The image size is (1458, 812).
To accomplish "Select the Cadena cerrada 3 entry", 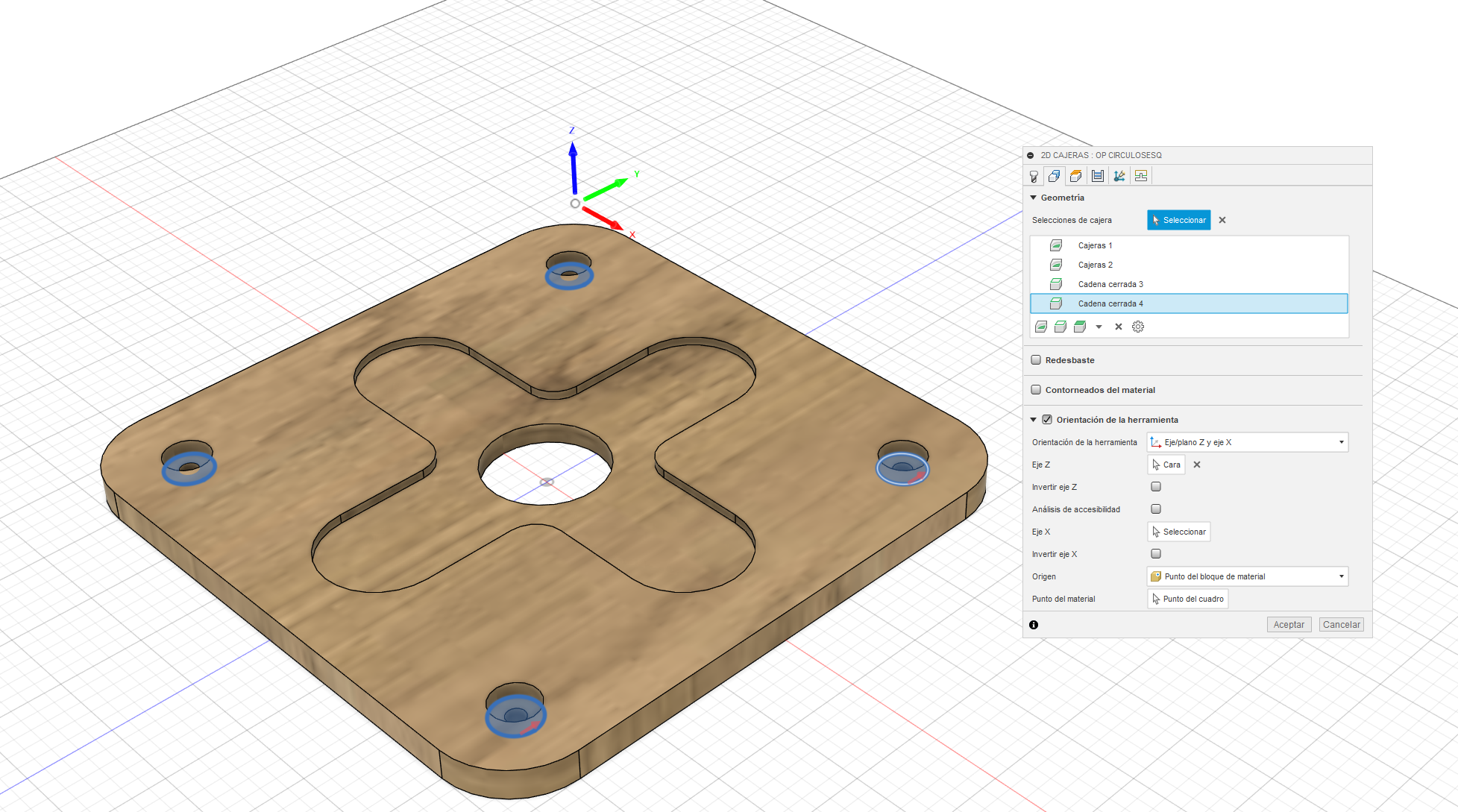I will click(1189, 284).
